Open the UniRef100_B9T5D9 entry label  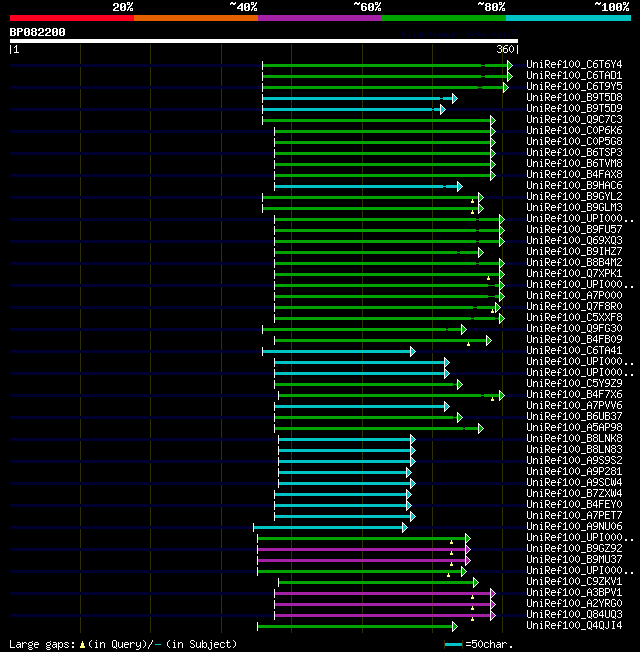[574, 109]
